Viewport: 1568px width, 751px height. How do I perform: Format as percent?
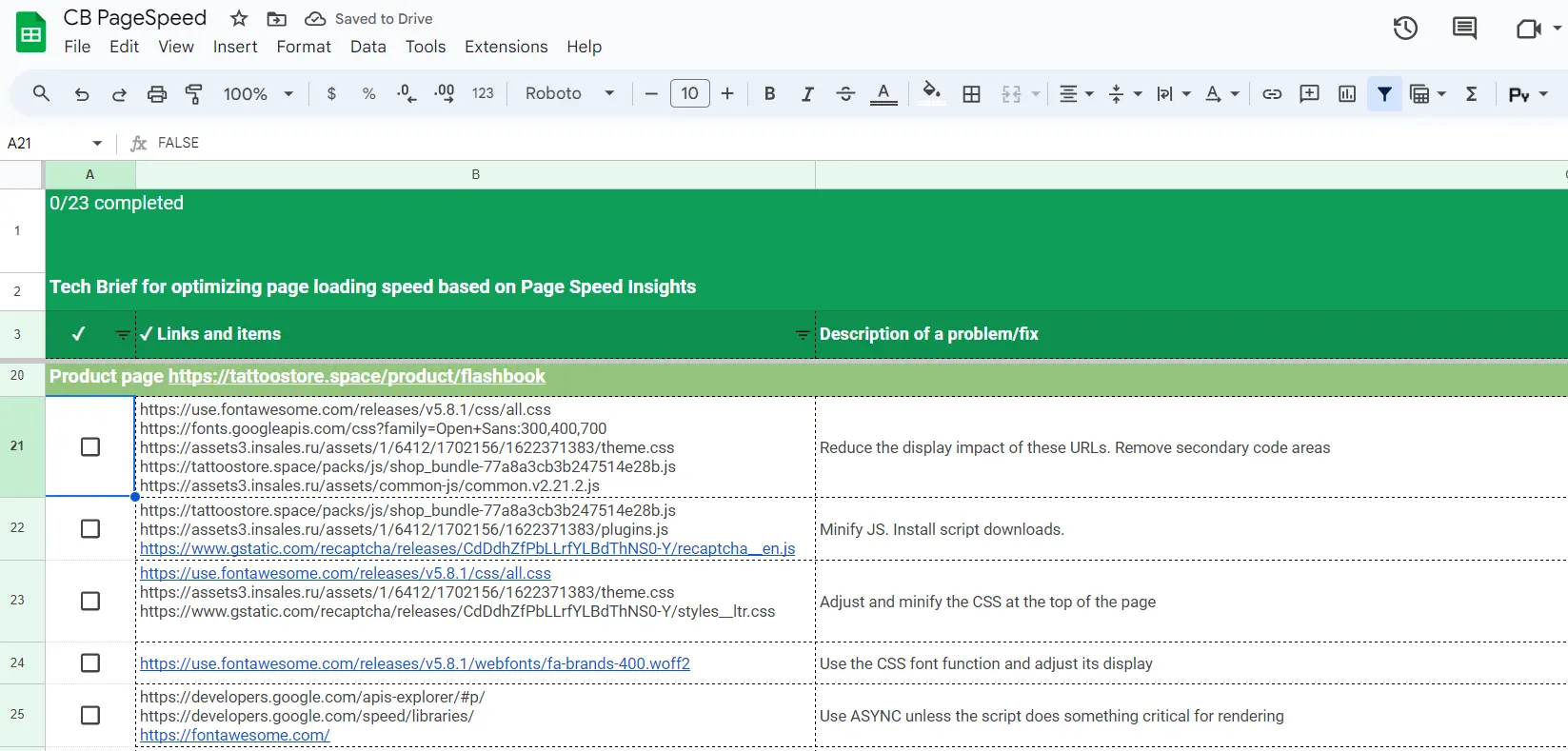[x=368, y=93]
